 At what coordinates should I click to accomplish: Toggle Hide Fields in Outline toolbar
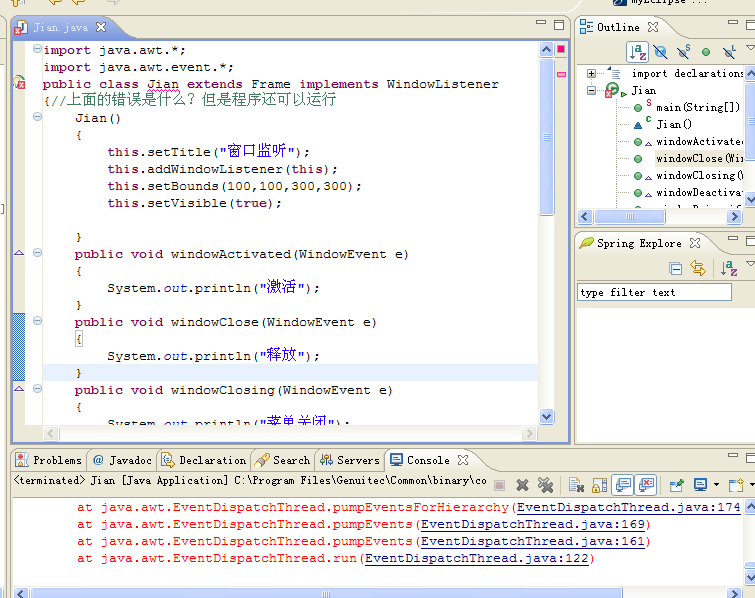click(x=660, y=52)
